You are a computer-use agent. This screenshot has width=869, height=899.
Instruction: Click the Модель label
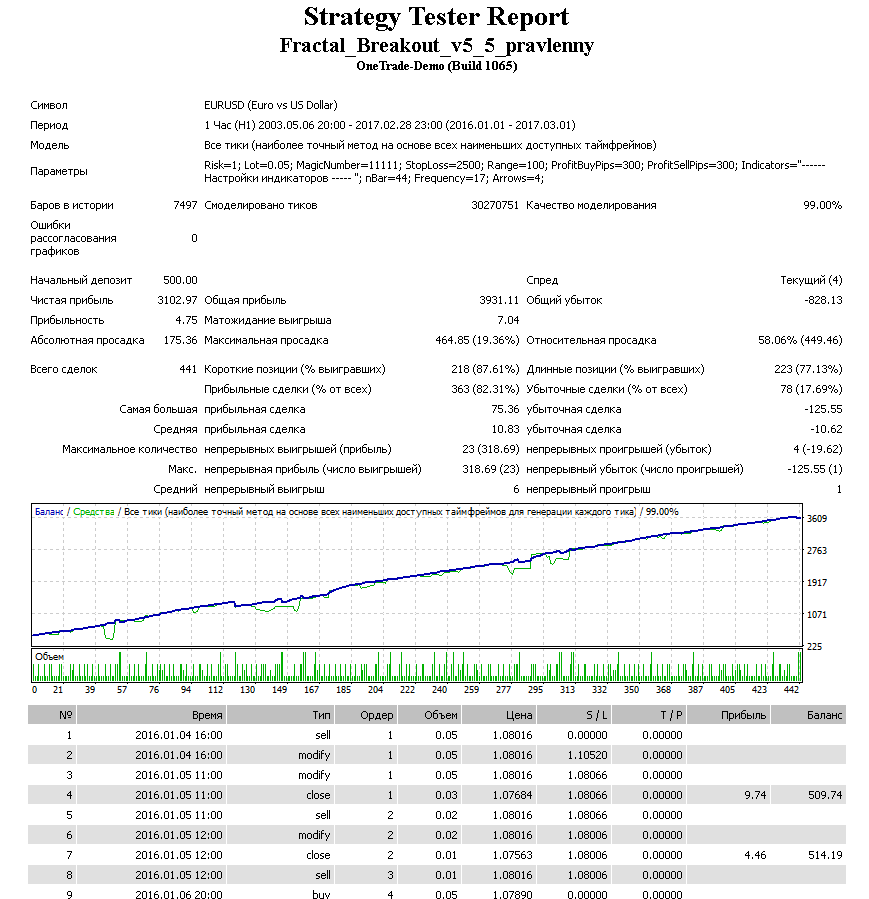pyautogui.click(x=49, y=145)
